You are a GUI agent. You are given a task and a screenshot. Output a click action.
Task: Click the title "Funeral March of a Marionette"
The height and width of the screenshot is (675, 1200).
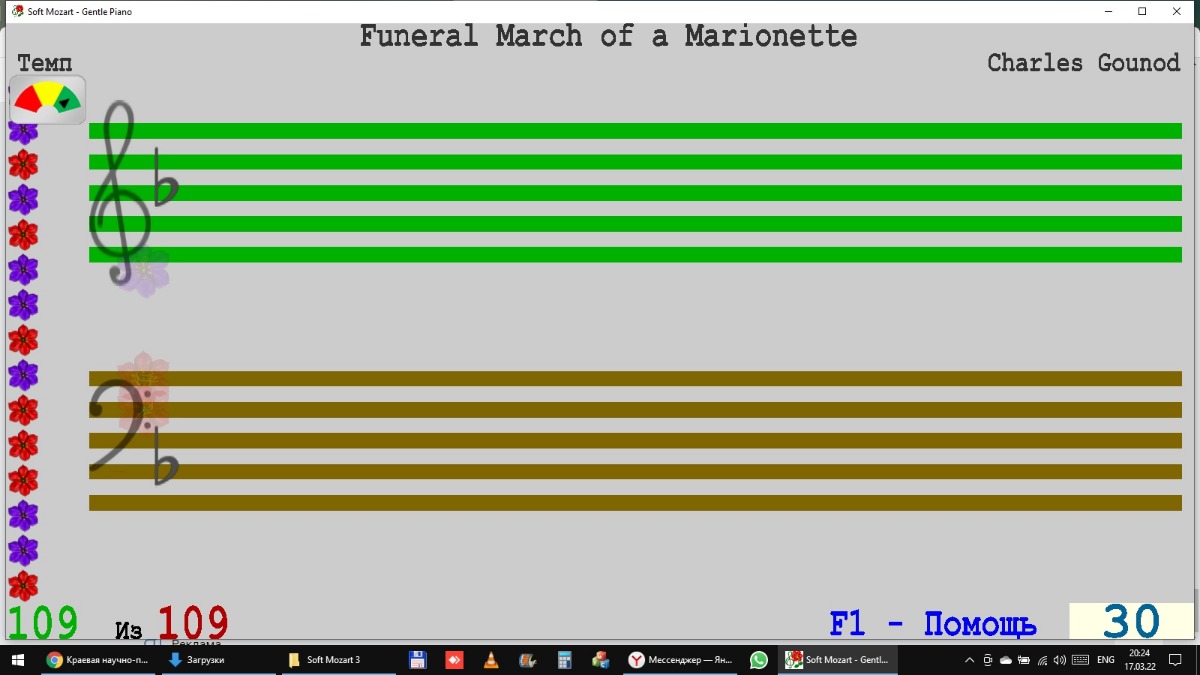pos(608,37)
